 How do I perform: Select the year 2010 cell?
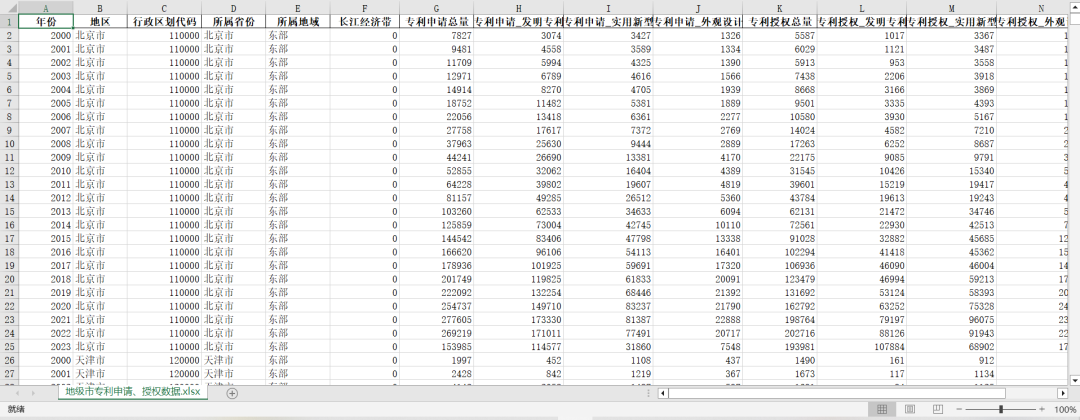45,171
